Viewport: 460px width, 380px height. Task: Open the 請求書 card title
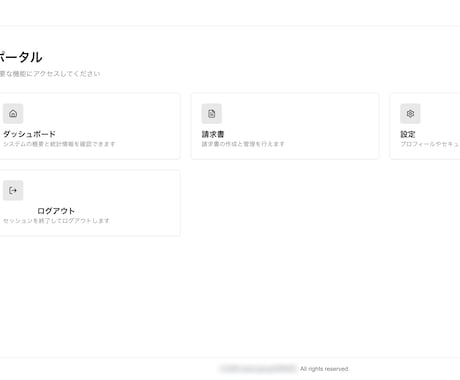[x=213, y=134]
